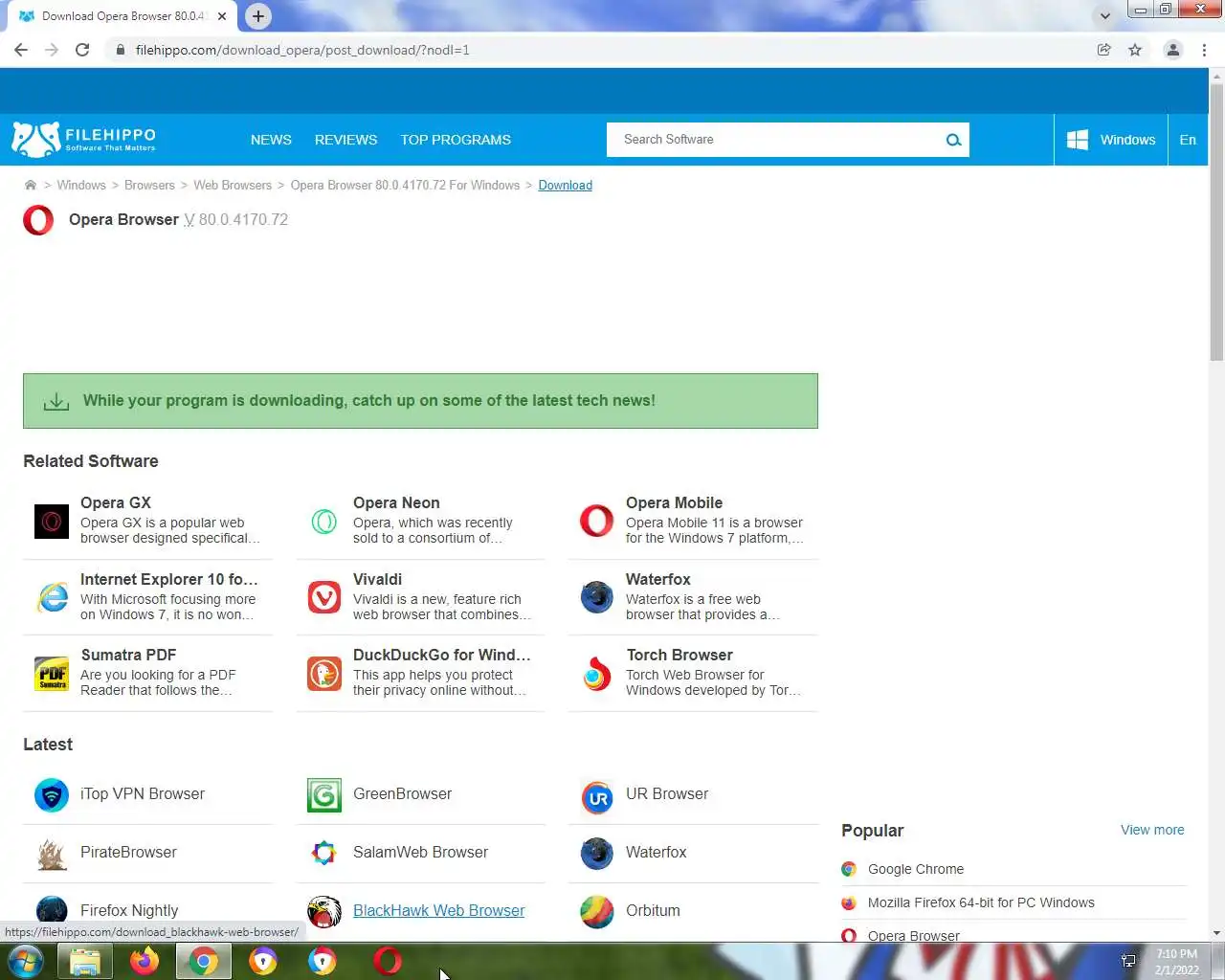Click the Vivaldi icon
Viewport: 1225px width, 980px height.
pyautogui.click(x=324, y=597)
